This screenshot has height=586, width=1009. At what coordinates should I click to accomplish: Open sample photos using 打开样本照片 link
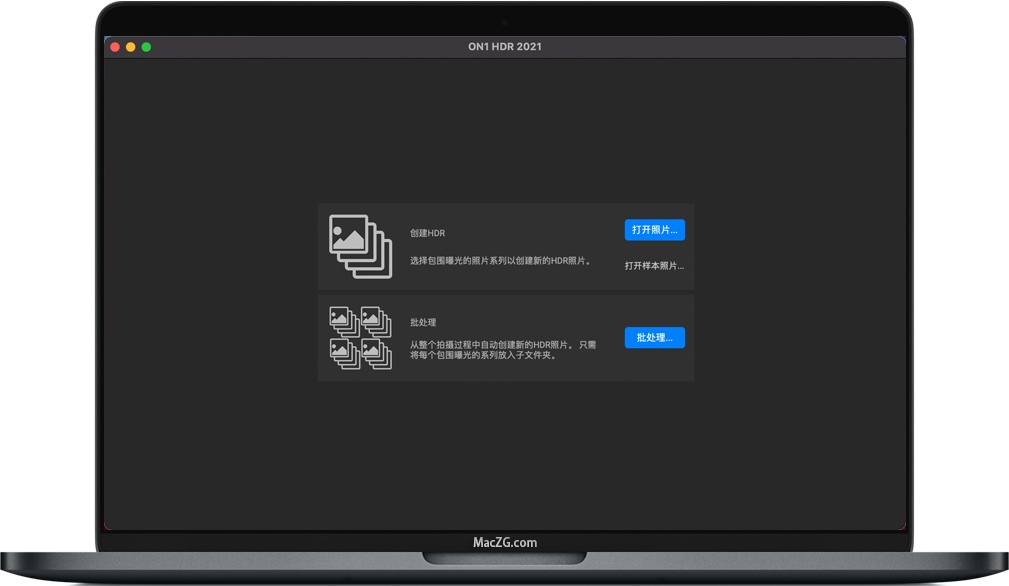point(654,265)
